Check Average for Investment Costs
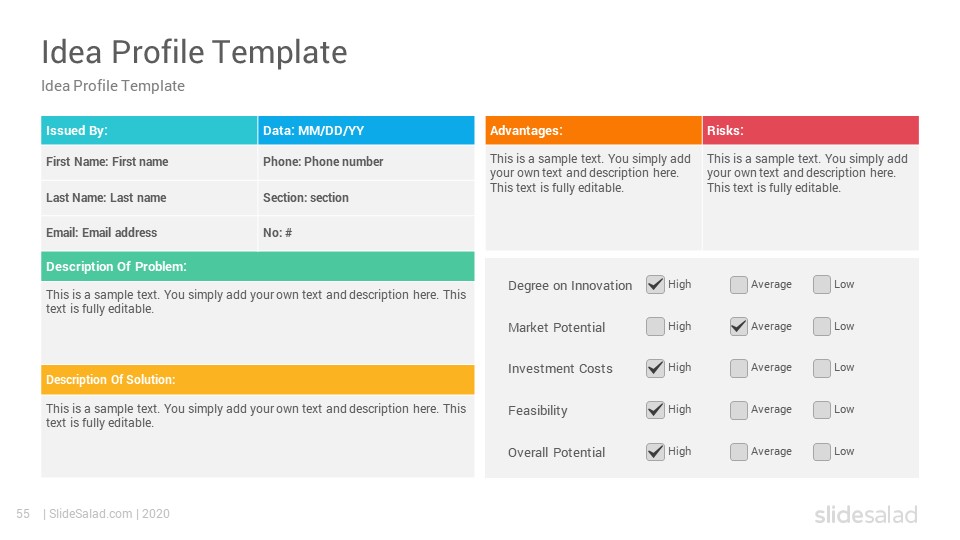960x540 pixels. click(x=738, y=368)
